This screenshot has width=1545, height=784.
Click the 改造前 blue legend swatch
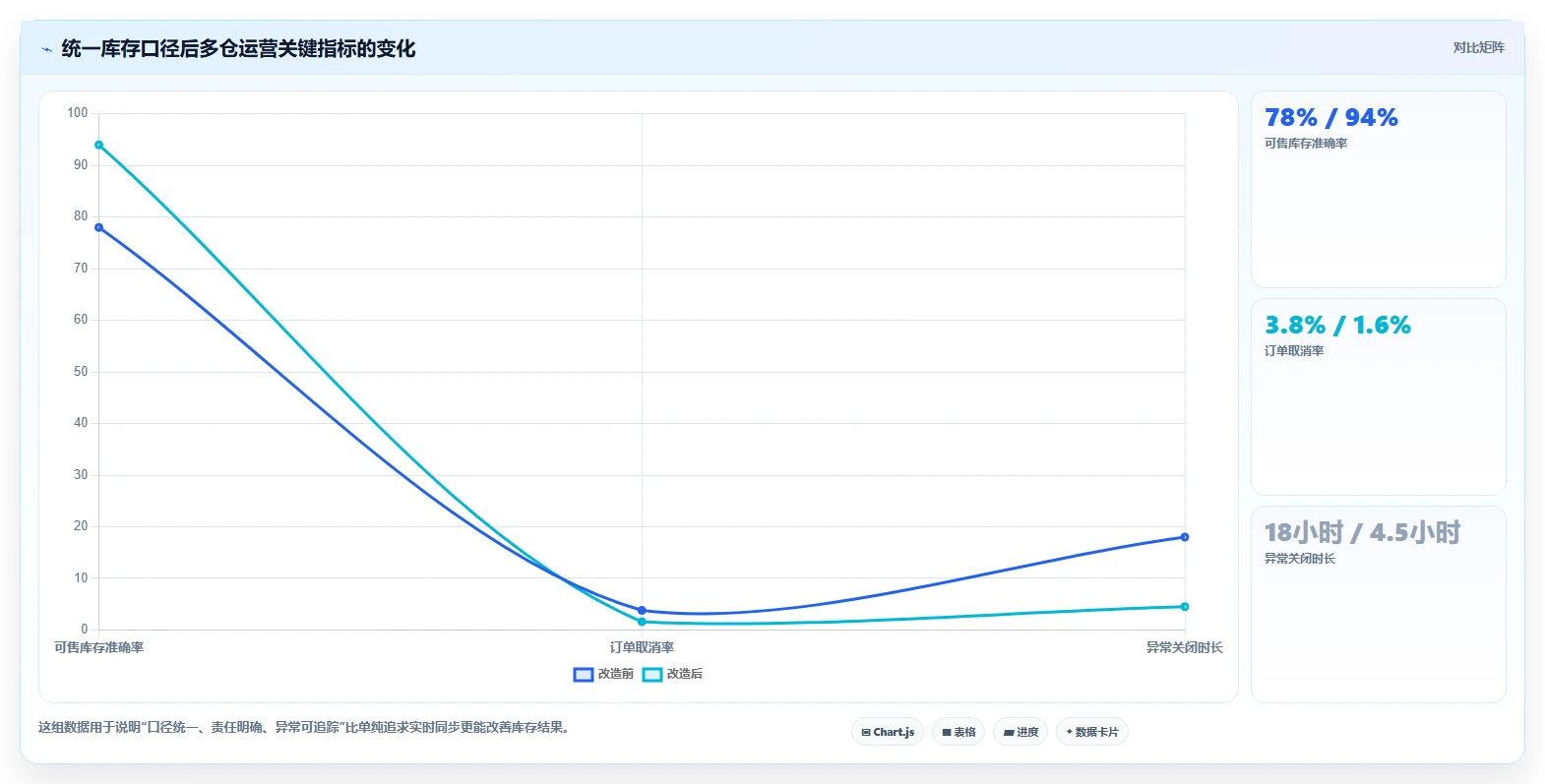(584, 674)
